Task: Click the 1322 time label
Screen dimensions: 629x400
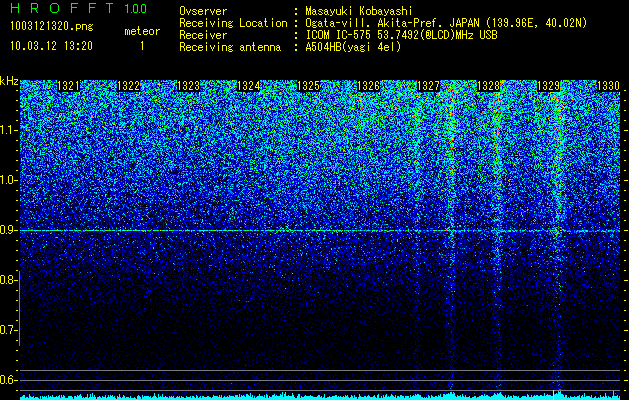Action: [x=128, y=86]
